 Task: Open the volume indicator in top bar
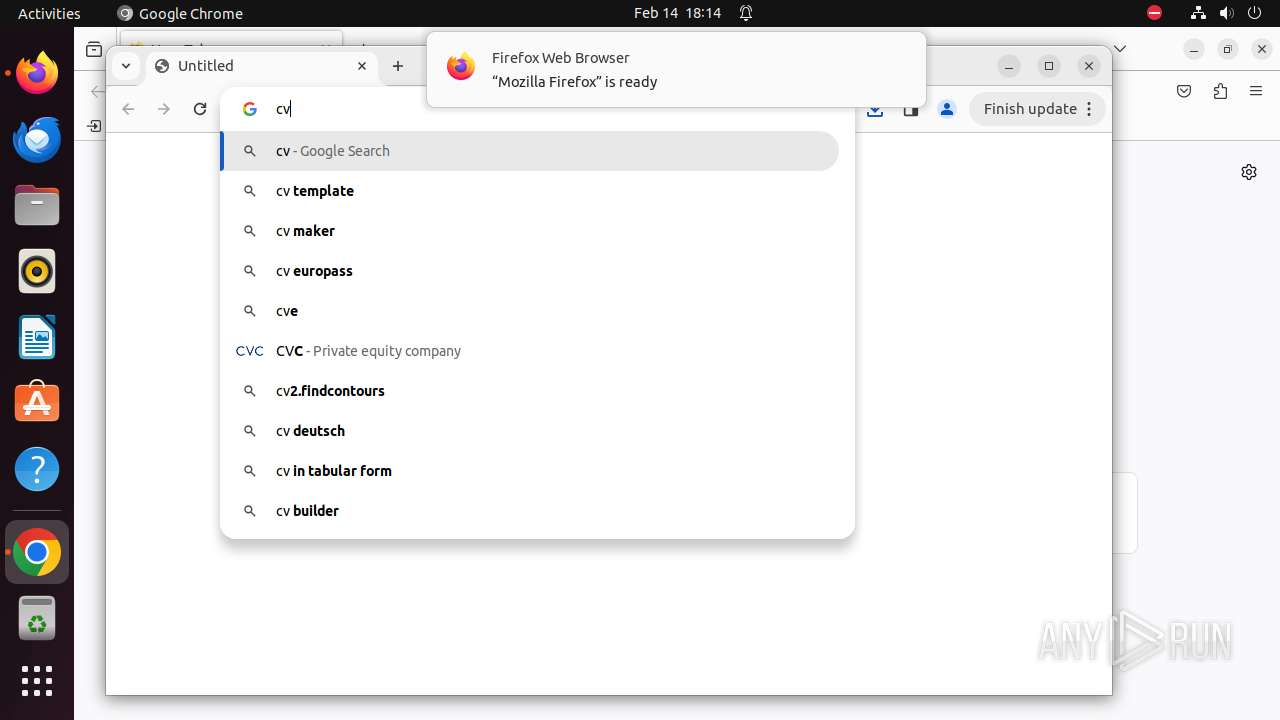coord(1226,13)
